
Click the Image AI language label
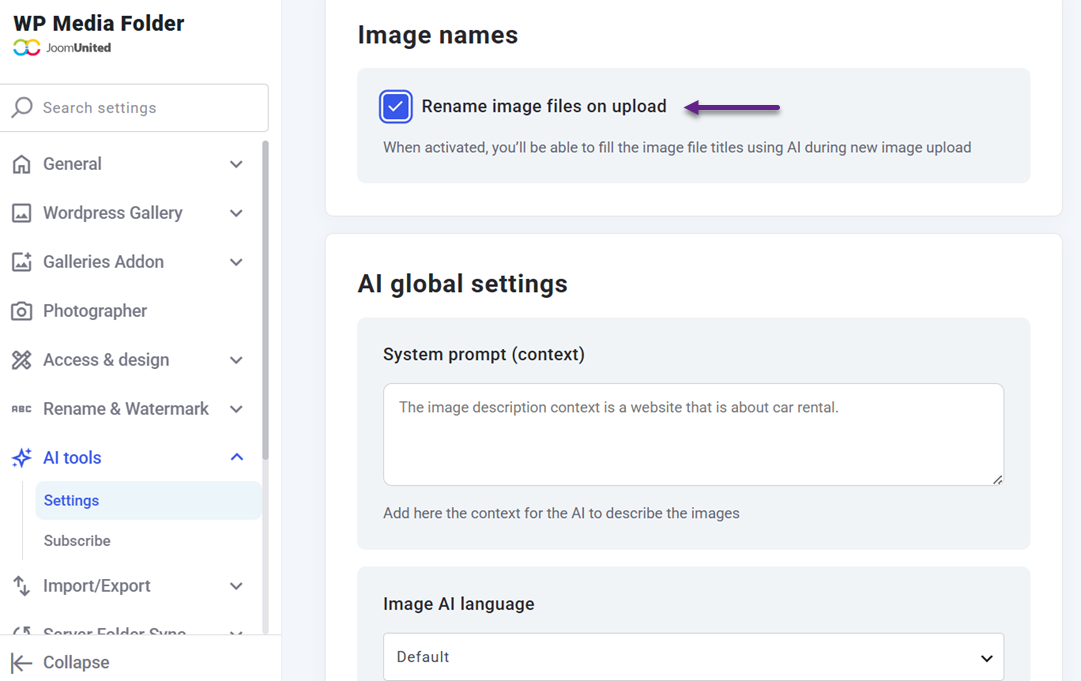point(458,604)
